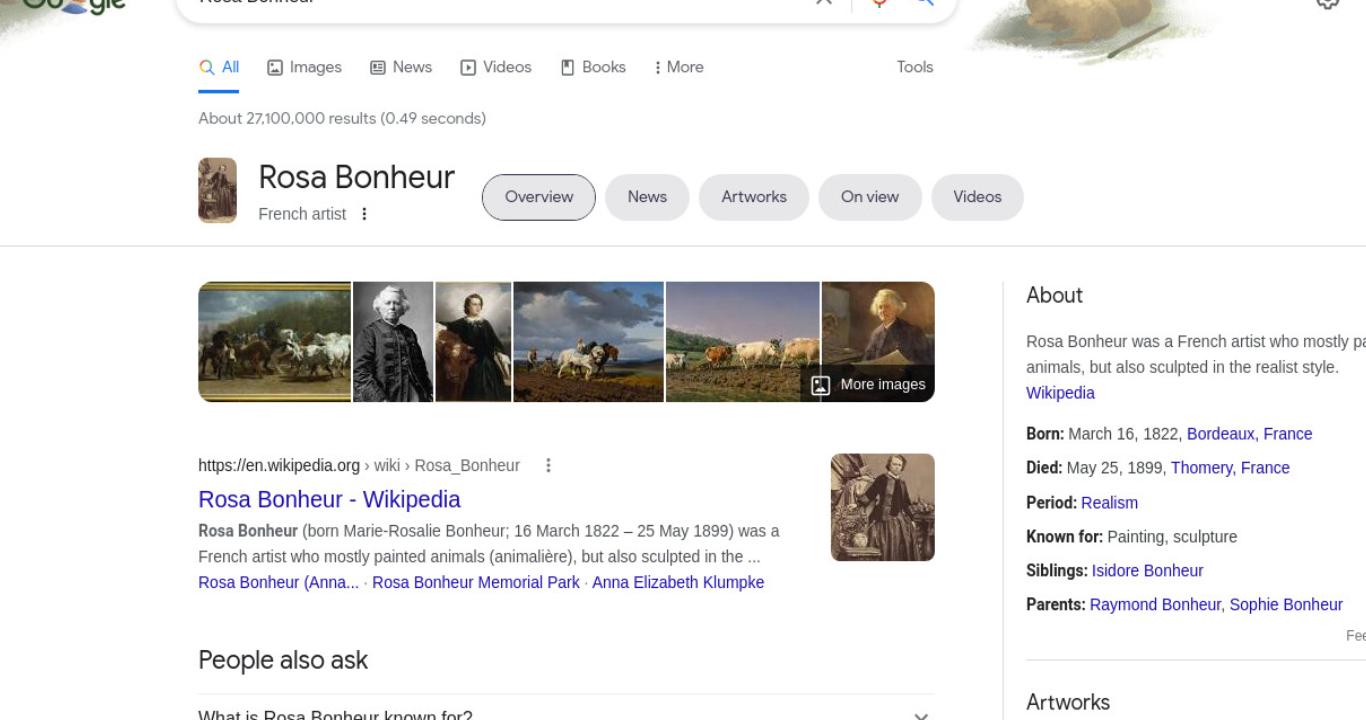
Task: Open three-dot options next to Wikipedia URL
Action: click(x=548, y=465)
